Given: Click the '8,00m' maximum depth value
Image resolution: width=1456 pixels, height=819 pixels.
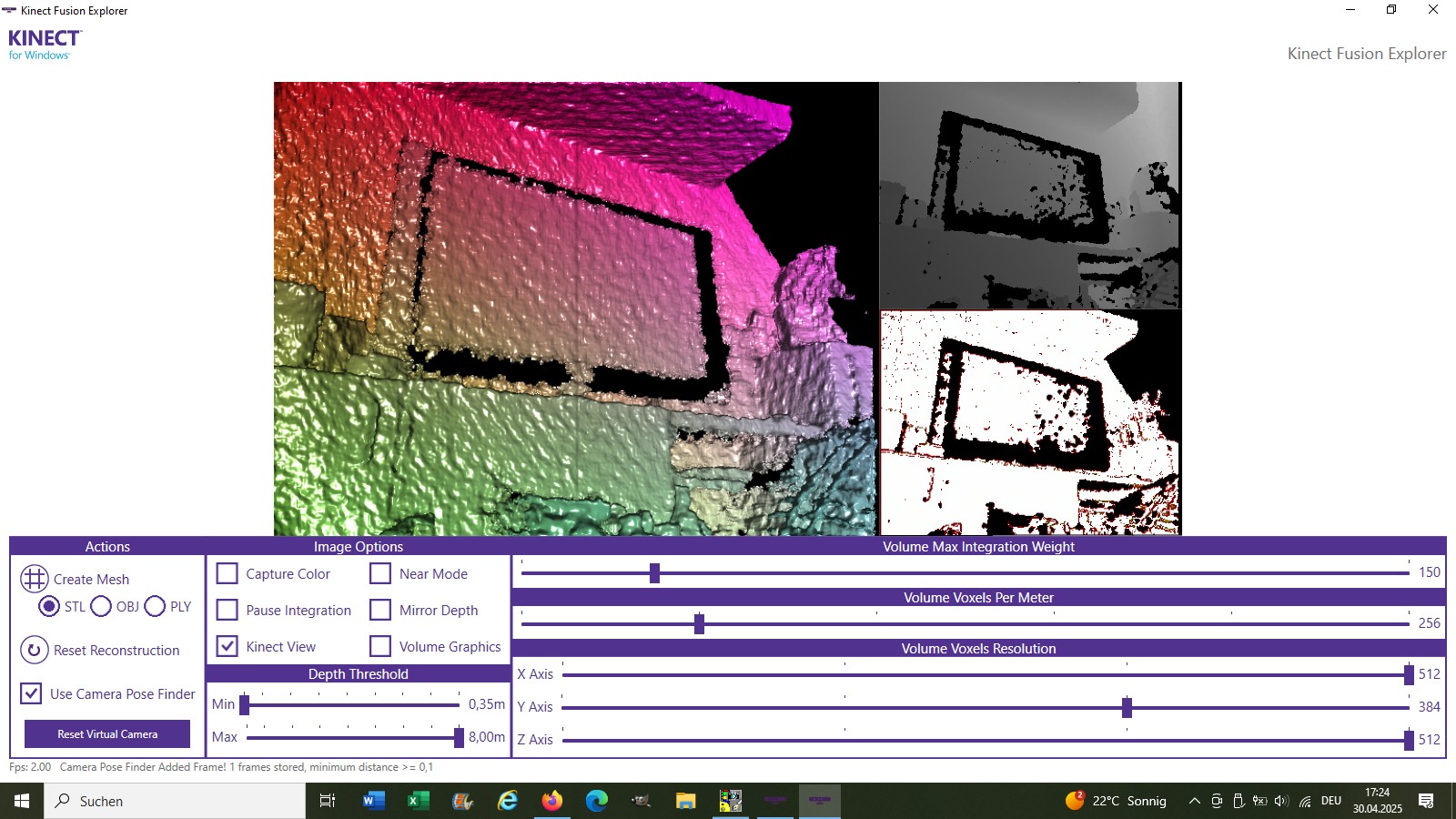Looking at the screenshot, I should click(487, 737).
